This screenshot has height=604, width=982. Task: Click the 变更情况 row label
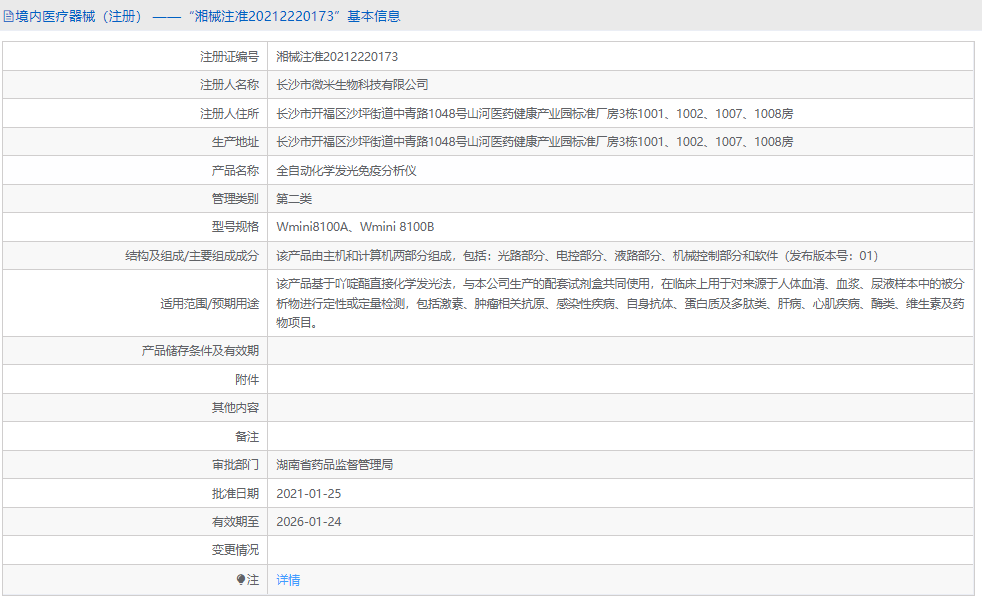[235, 550]
